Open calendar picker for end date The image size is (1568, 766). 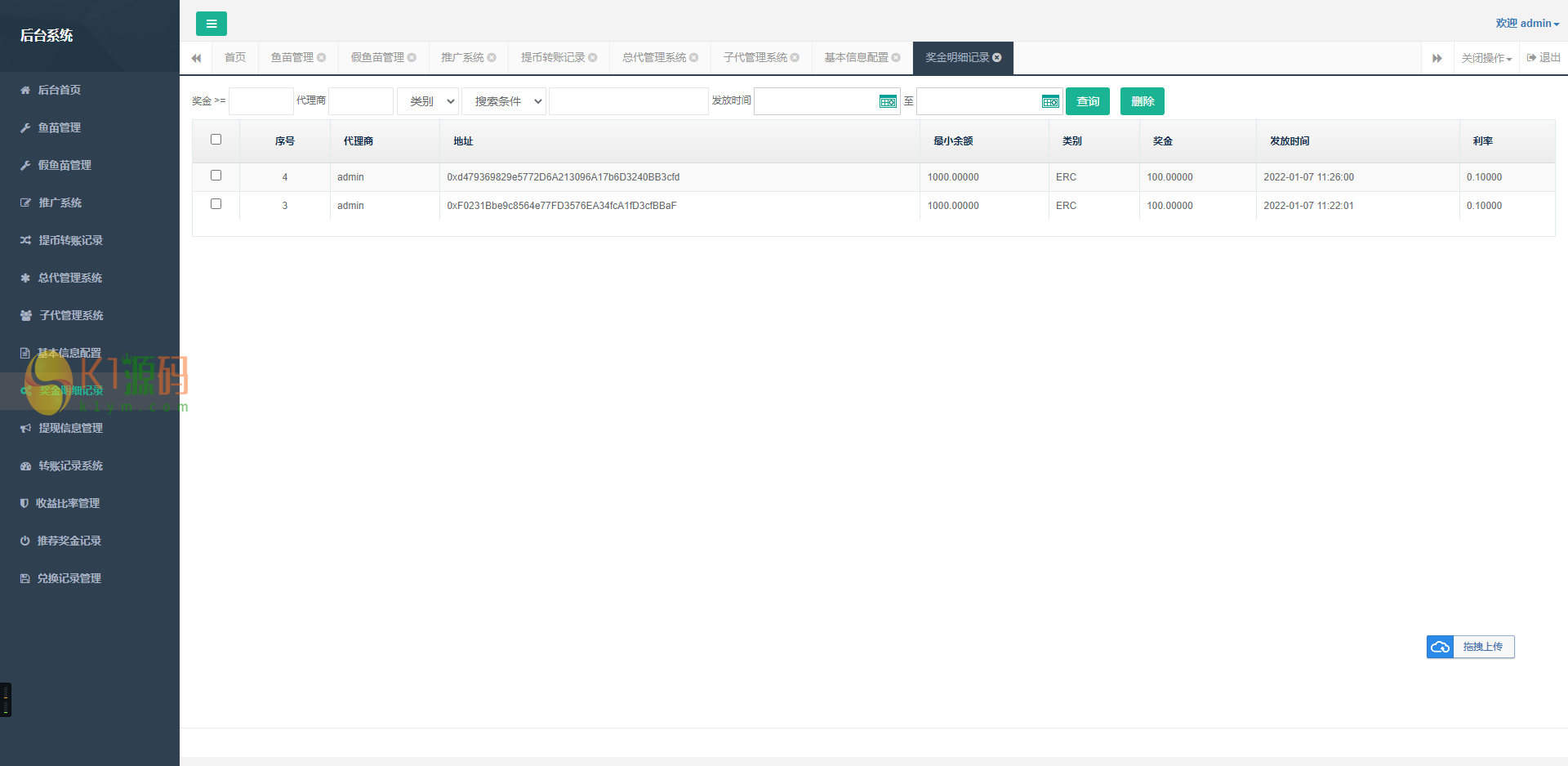(x=1050, y=101)
